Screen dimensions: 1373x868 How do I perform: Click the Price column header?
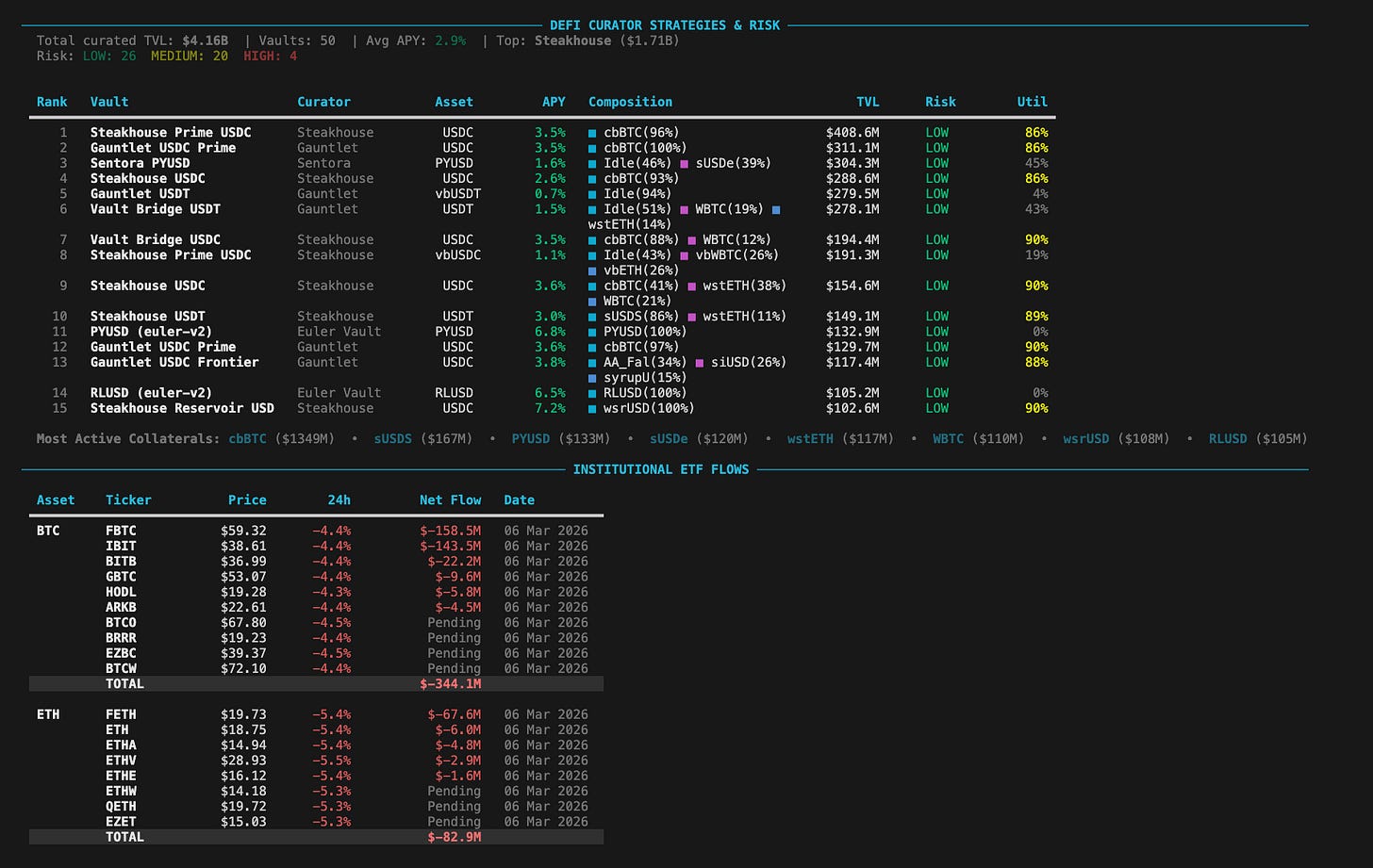(x=247, y=500)
